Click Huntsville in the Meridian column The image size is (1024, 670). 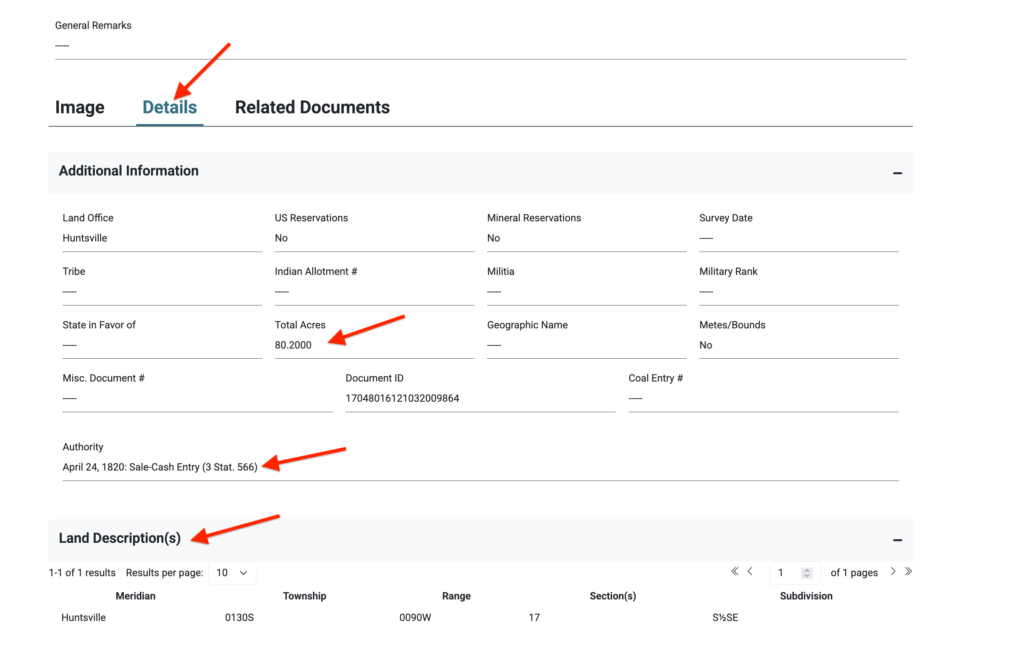click(84, 618)
